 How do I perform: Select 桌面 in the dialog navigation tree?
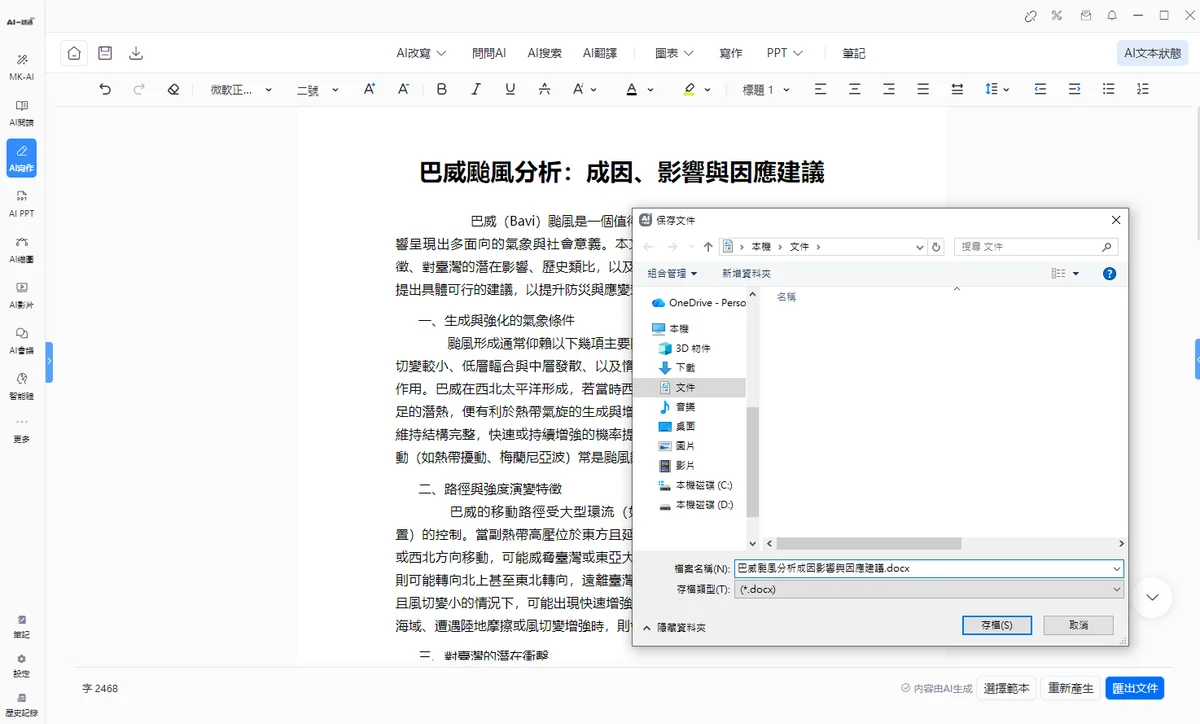(x=685, y=426)
